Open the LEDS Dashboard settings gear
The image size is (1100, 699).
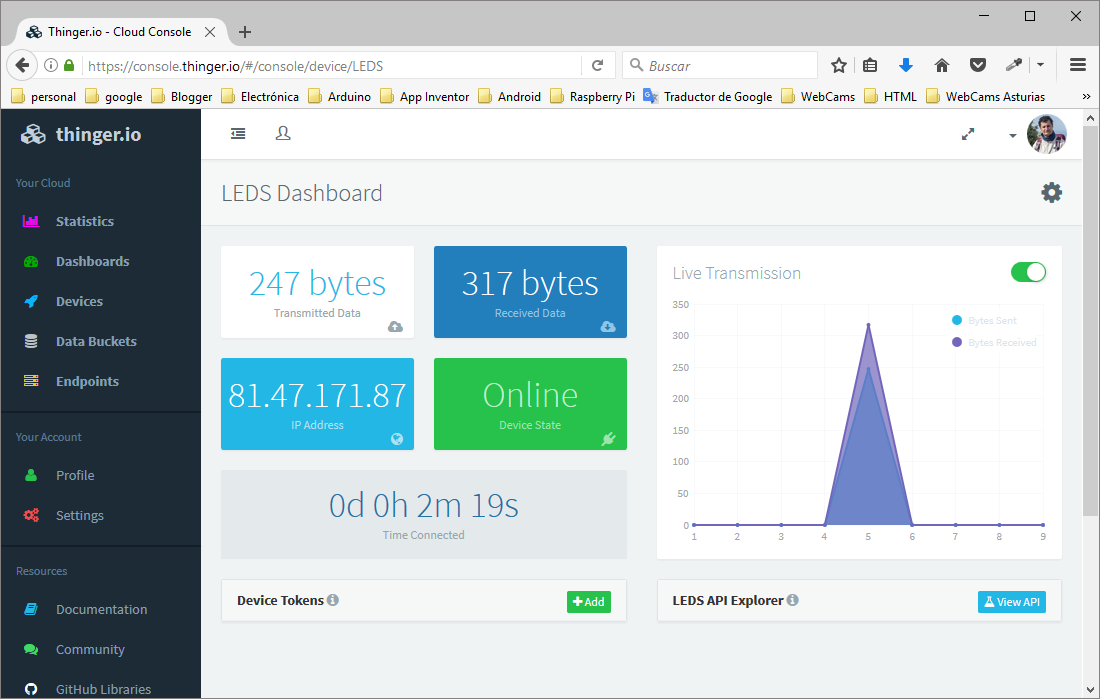coord(1051,192)
